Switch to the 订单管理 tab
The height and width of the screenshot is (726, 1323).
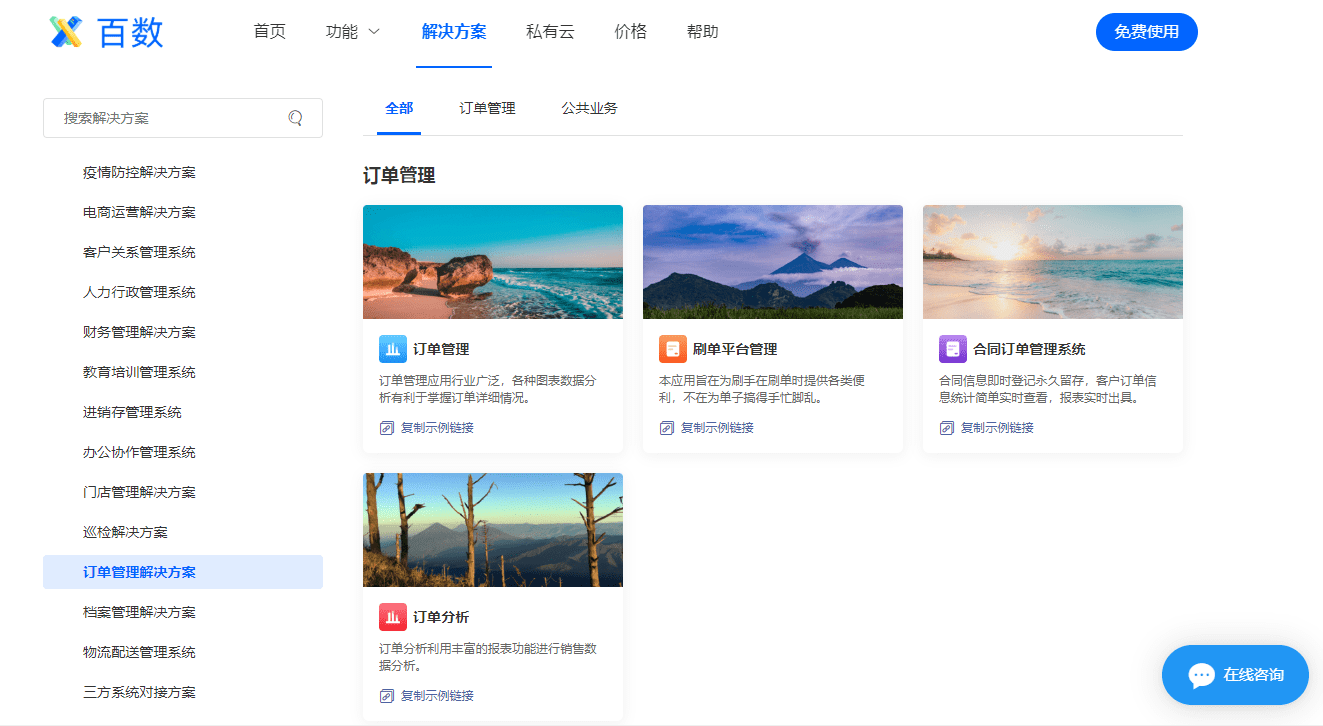tap(488, 108)
